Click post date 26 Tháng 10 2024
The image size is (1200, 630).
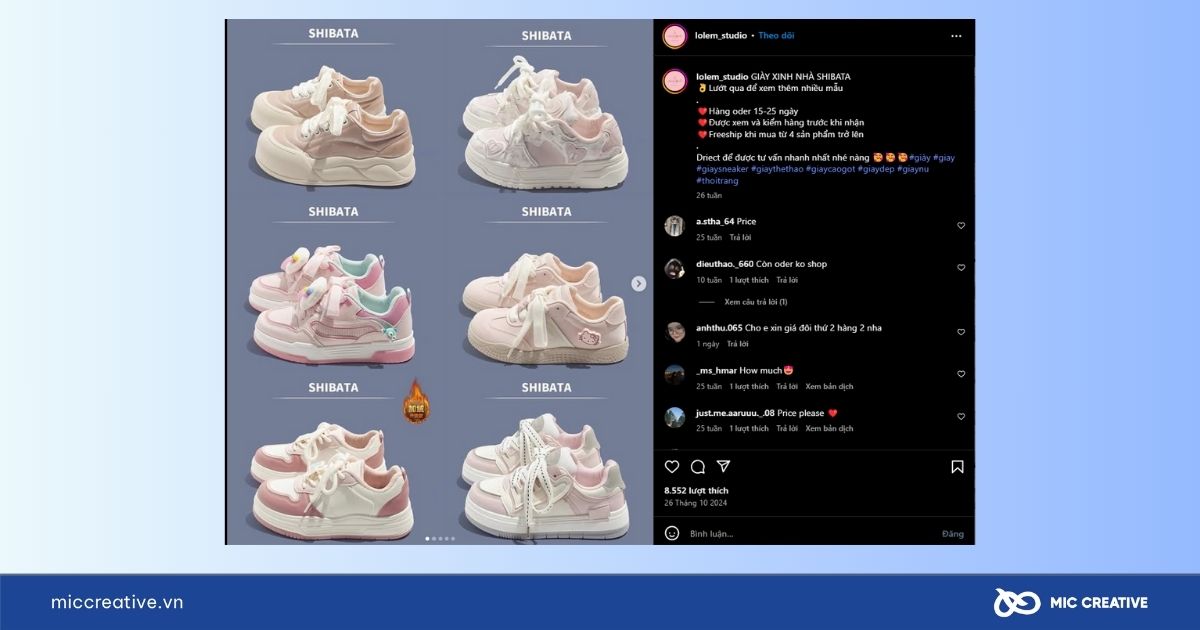click(697, 503)
